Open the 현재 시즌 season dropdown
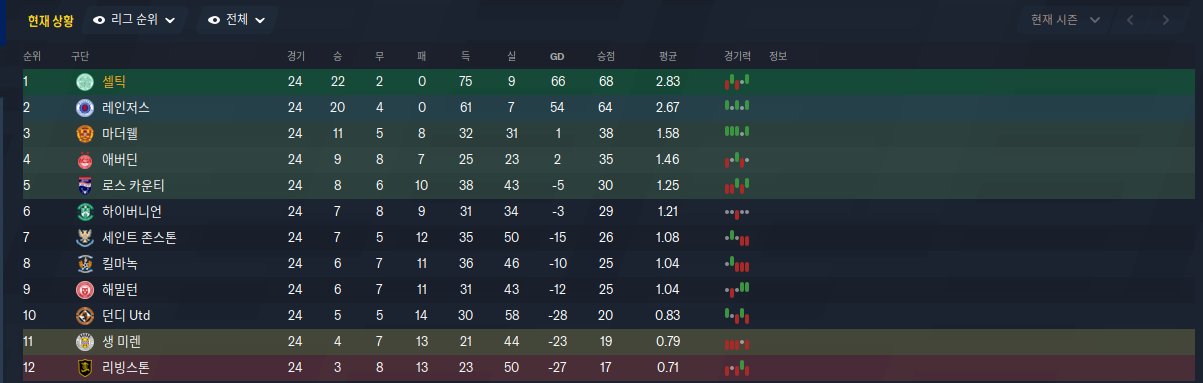Viewport: 1203px width, 383px height. pyautogui.click(x=1065, y=19)
